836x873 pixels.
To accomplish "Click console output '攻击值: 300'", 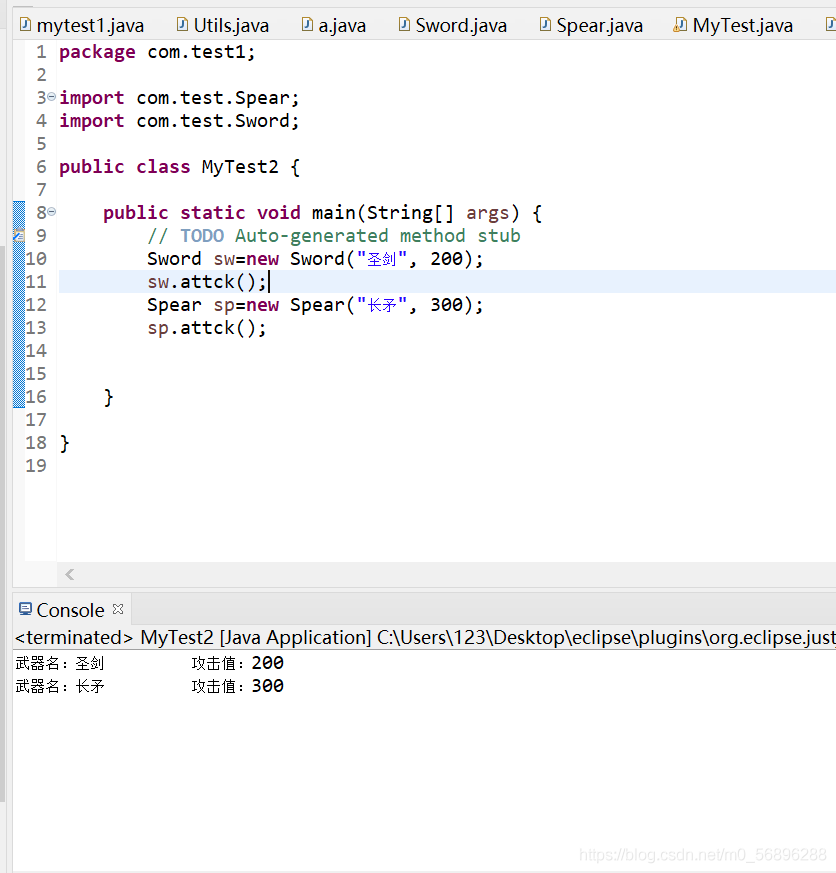I will (238, 686).
